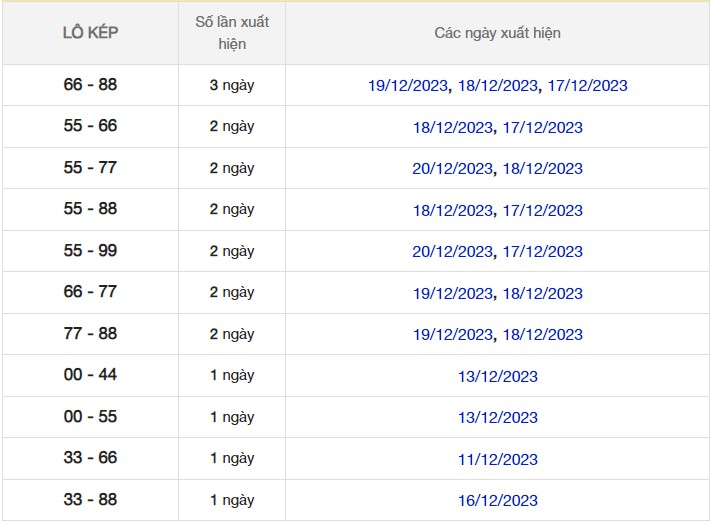
Task: Open 18/12/2023 link in 77 - 88 row
Action: pos(542,335)
